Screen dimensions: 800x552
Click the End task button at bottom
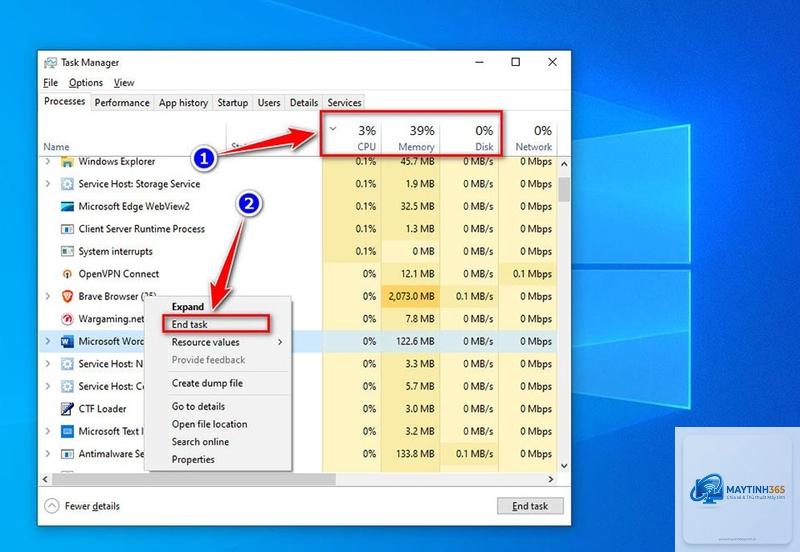(x=530, y=506)
